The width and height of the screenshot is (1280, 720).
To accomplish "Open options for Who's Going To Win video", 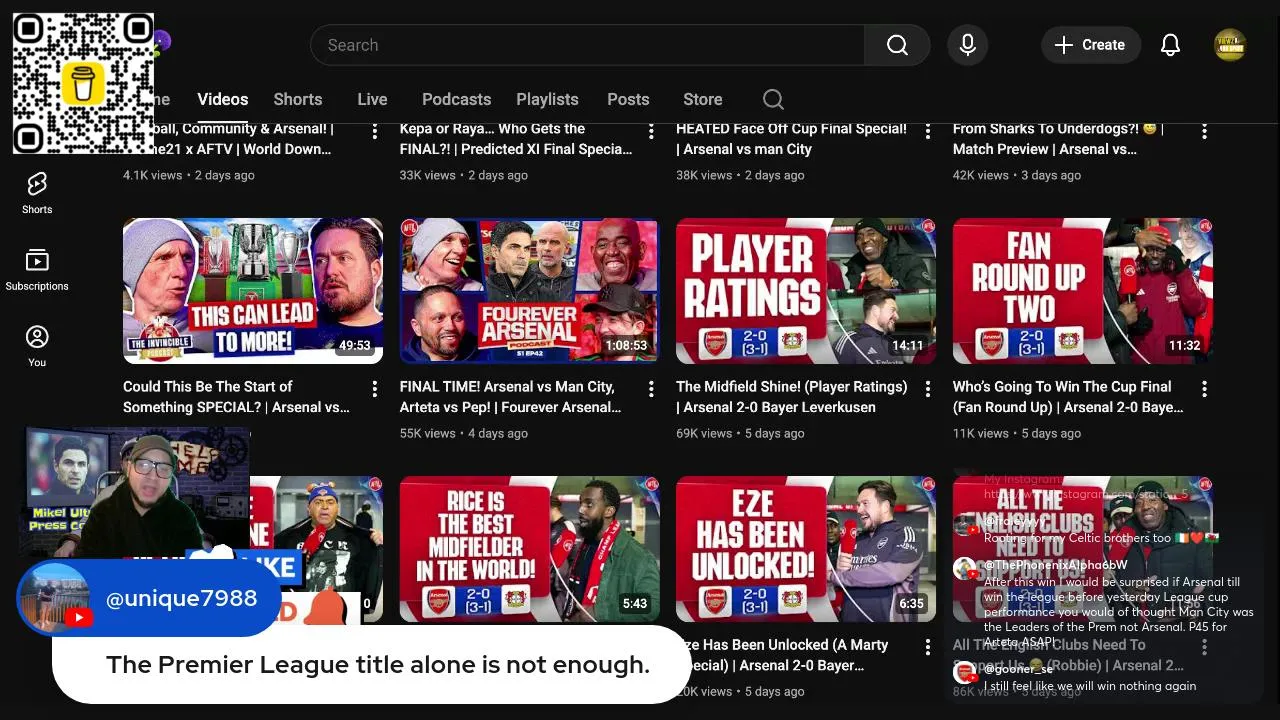I will pos(1204,389).
